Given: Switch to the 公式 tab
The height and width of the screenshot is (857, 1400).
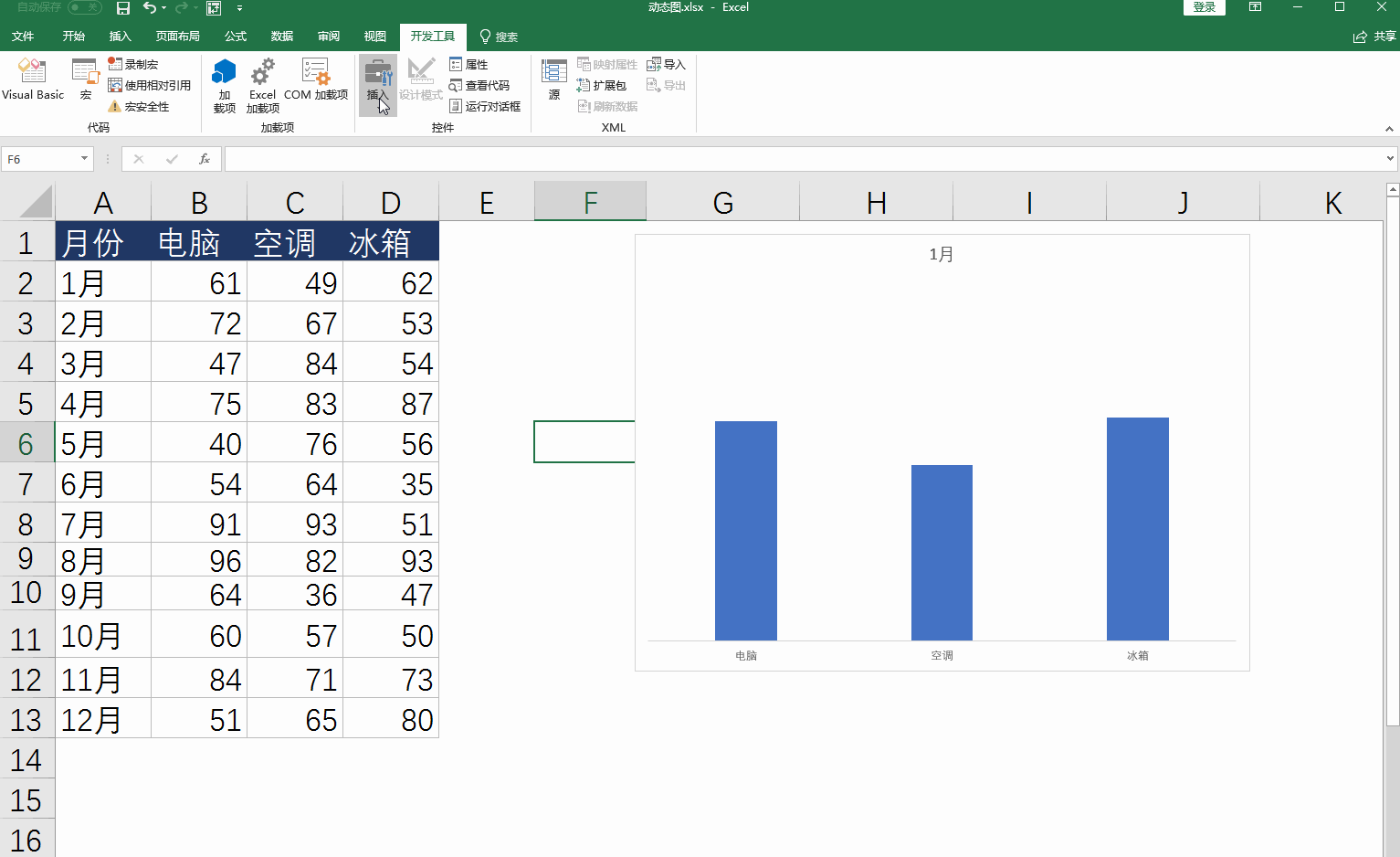Looking at the screenshot, I should coord(236,37).
